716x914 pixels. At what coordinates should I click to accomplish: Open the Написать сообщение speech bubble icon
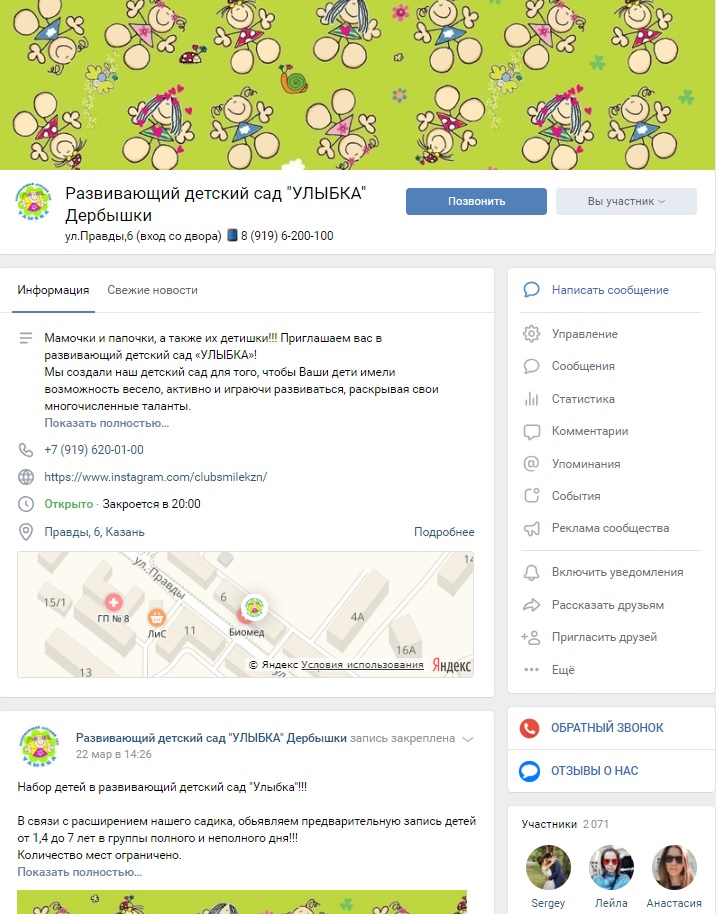(x=531, y=290)
